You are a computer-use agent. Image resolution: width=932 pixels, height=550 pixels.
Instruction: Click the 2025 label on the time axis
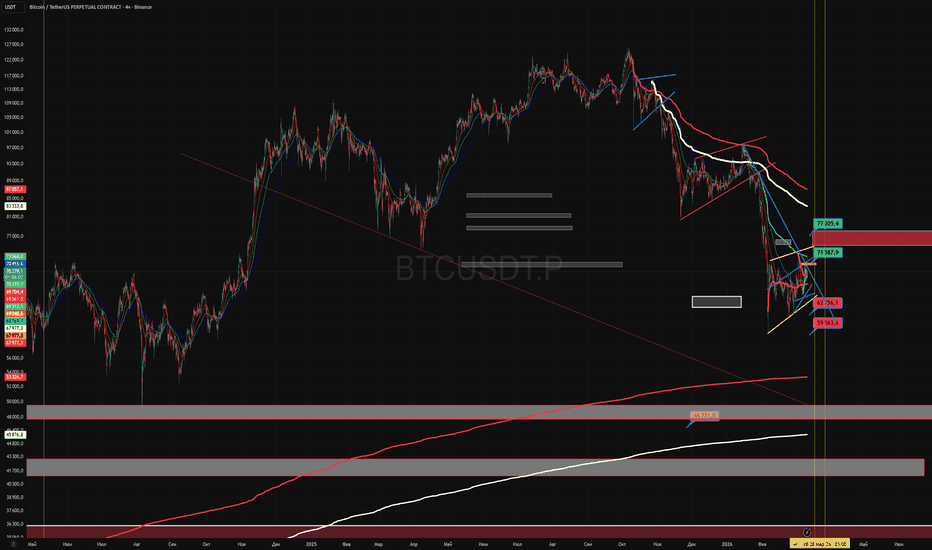pyautogui.click(x=311, y=544)
